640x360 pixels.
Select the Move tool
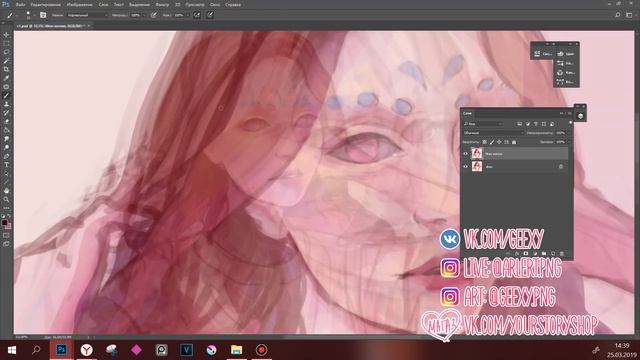click(6, 35)
